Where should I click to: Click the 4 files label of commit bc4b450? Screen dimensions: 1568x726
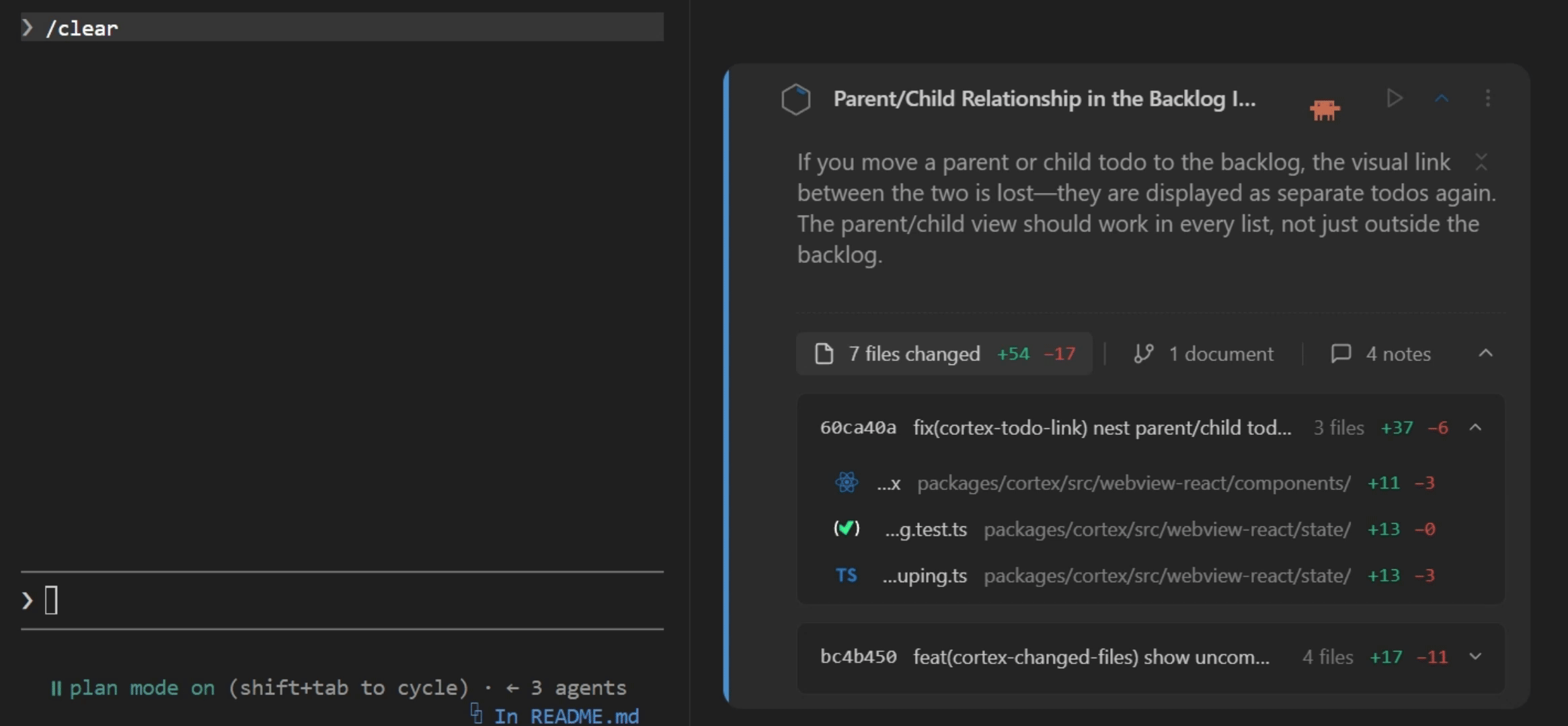[x=1327, y=657]
